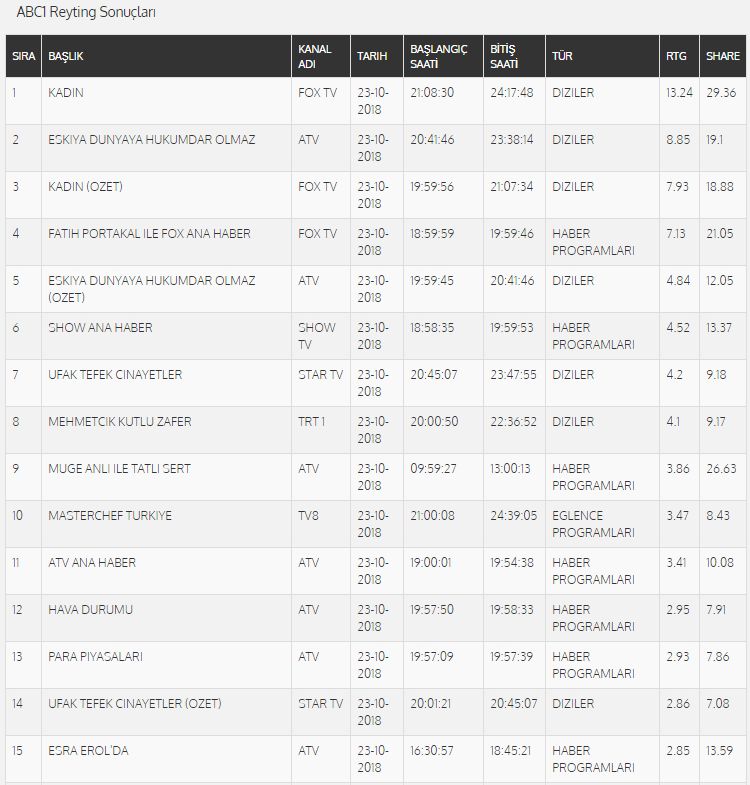Image resolution: width=750 pixels, height=785 pixels.
Task: Click the SIRA column header
Action: 24,56
